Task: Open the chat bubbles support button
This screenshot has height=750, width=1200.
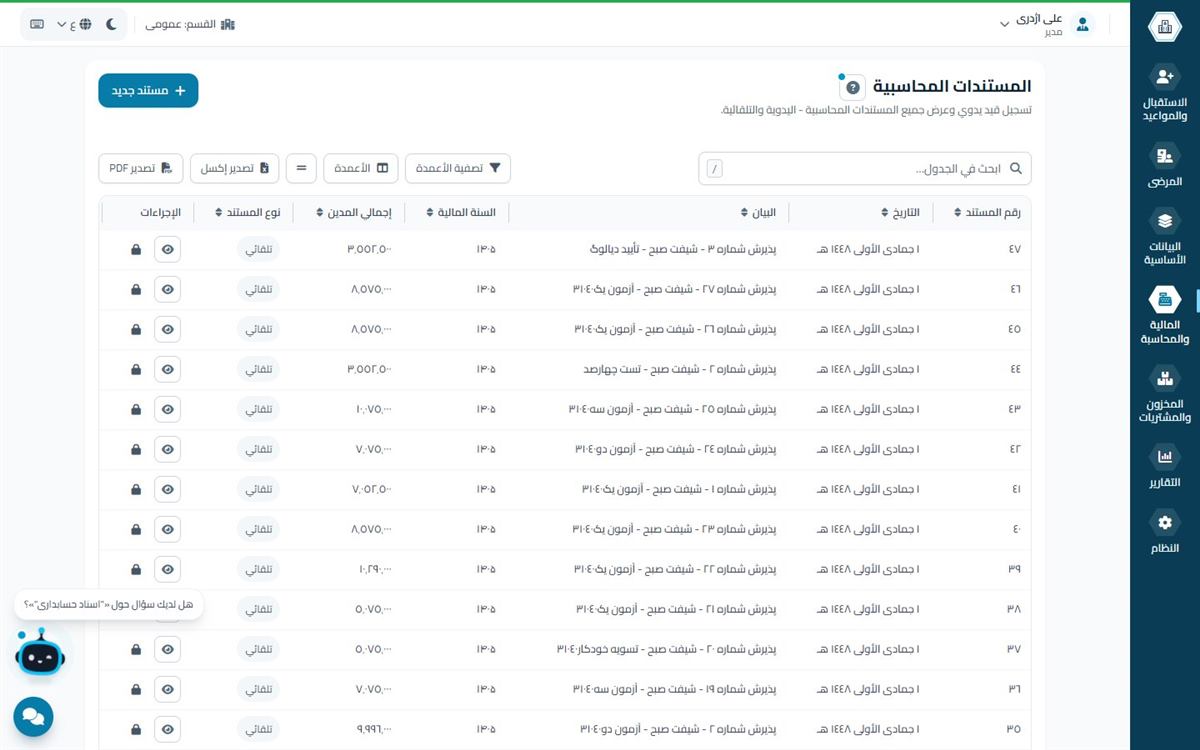Action: (33, 716)
